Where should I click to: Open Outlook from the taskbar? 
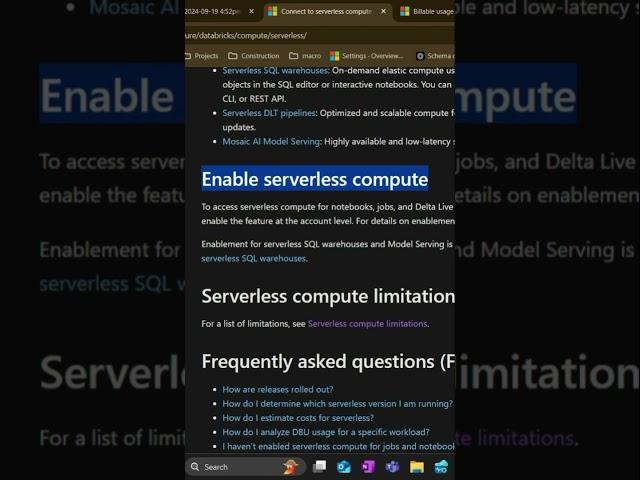click(x=344, y=467)
